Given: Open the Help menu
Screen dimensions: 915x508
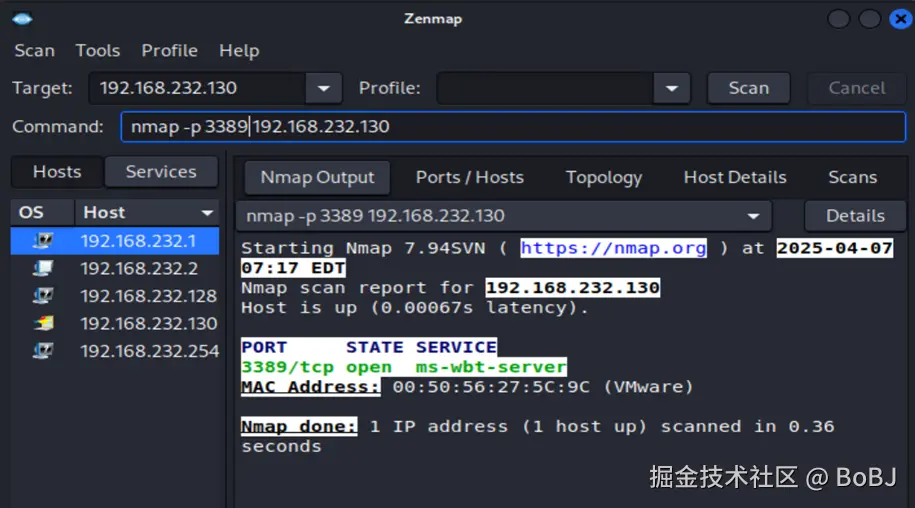Looking at the screenshot, I should tap(239, 51).
